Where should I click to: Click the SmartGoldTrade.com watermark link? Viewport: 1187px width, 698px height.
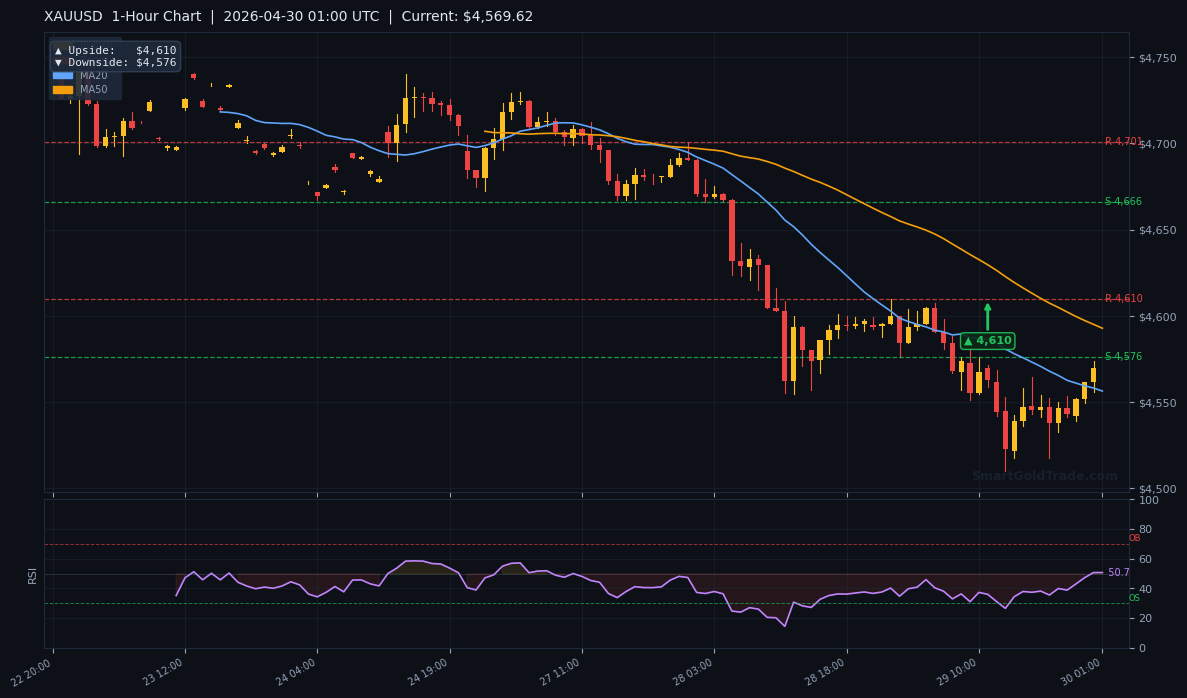1044,476
